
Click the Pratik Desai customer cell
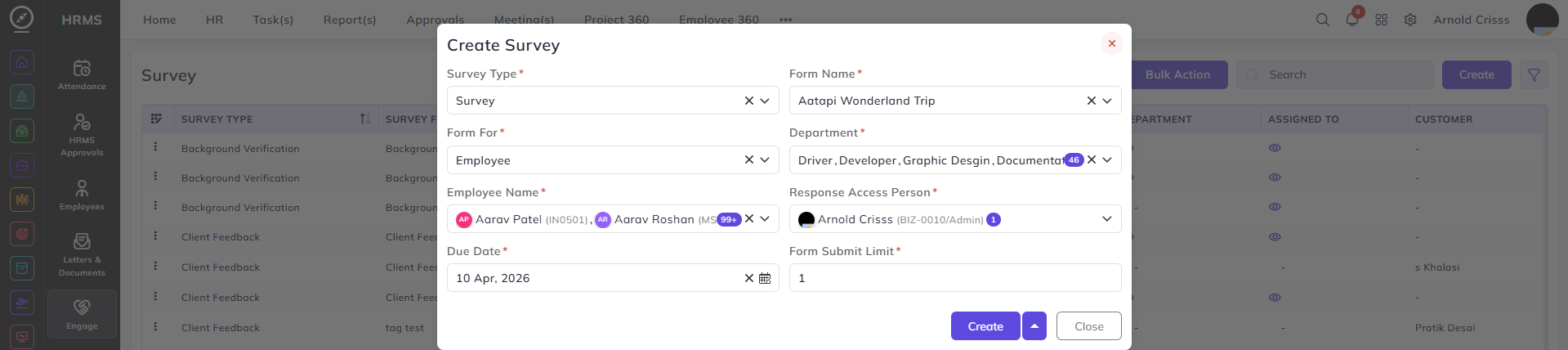coord(1445,328)
